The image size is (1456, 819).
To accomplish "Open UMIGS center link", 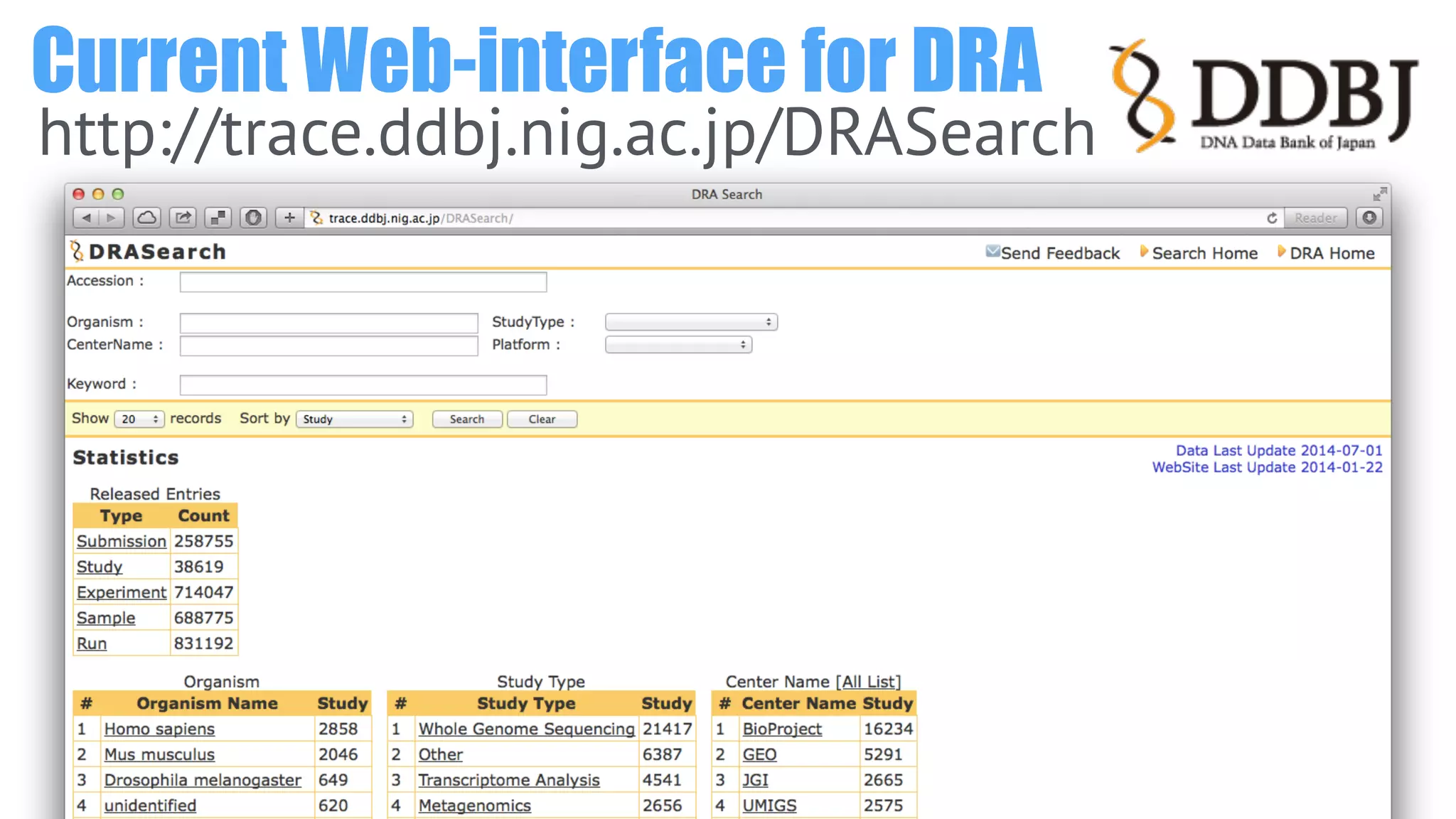I will pos(769,805).
